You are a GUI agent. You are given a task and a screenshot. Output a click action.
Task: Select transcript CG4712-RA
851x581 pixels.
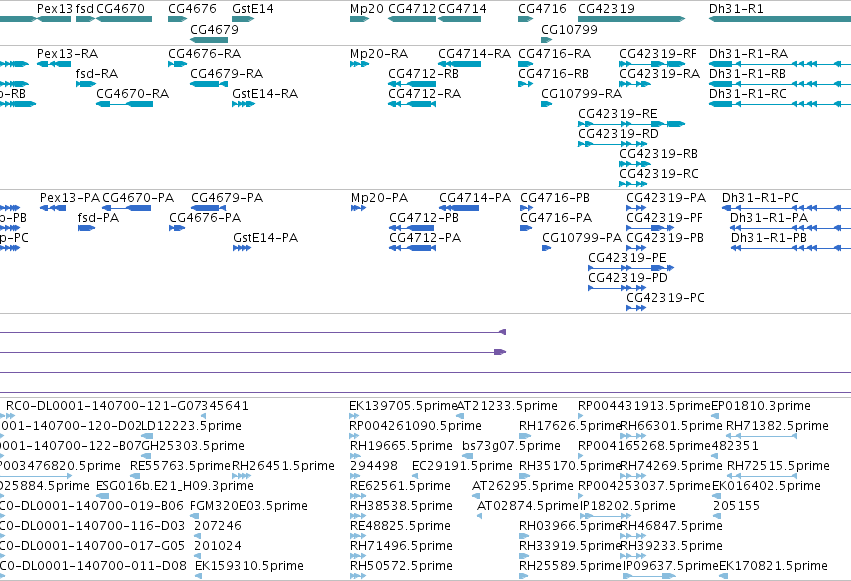(424, 94)
